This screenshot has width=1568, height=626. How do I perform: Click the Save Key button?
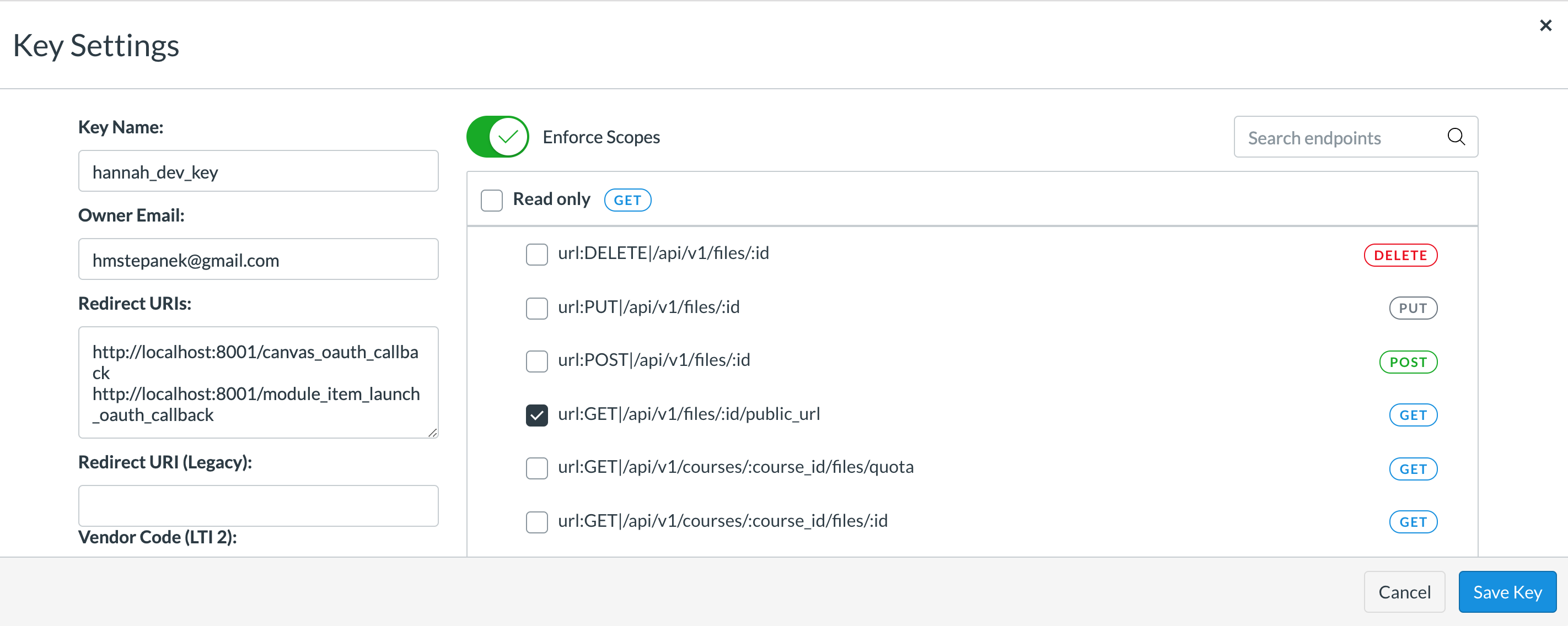1506,592
